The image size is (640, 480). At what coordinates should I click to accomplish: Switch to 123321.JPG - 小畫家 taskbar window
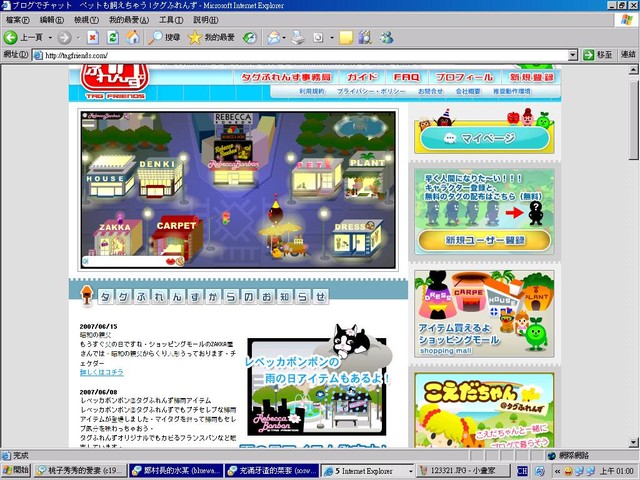click(464, 471)
